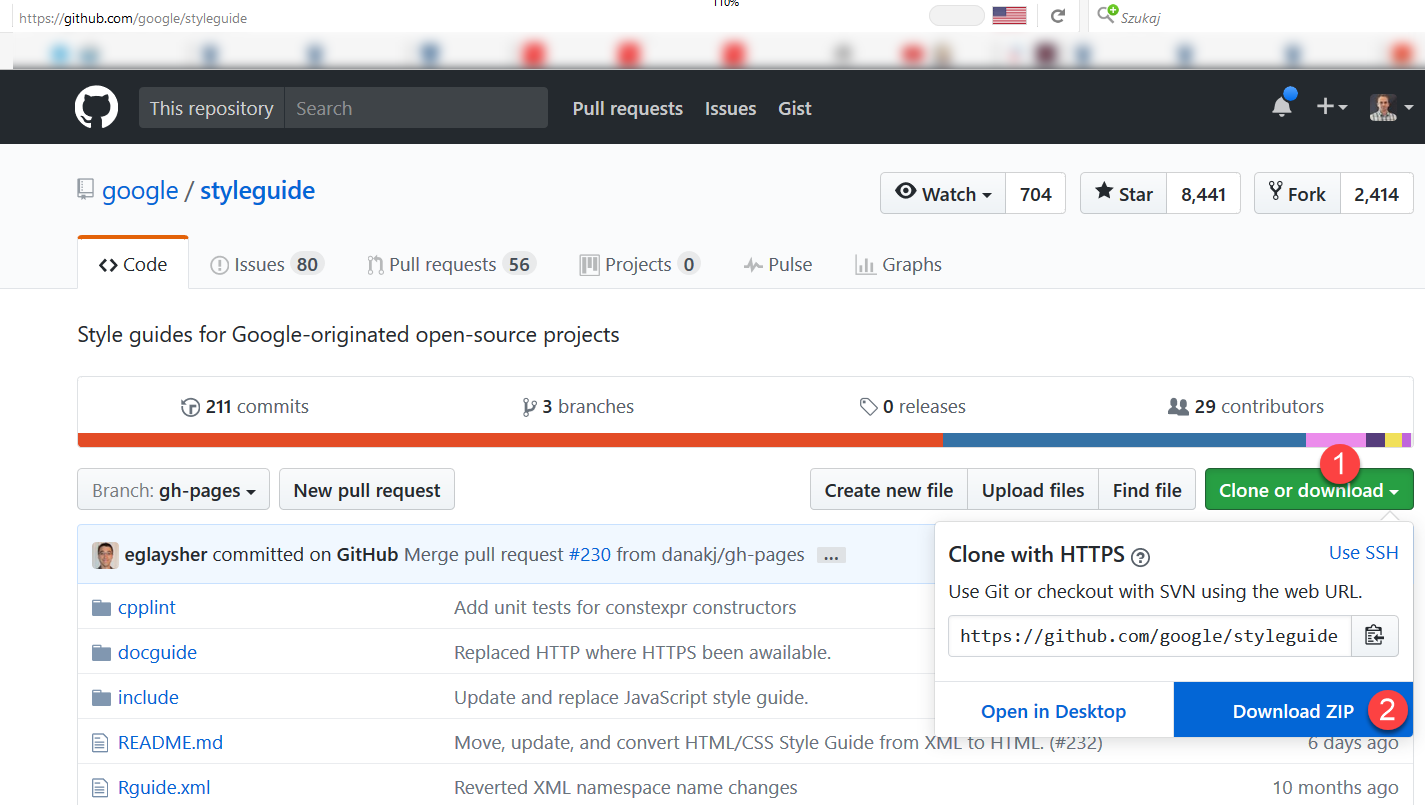This screenshot has height=805, width=1425.
Task: Focus the GitHub Search field
Action: (x=416, y=108)
